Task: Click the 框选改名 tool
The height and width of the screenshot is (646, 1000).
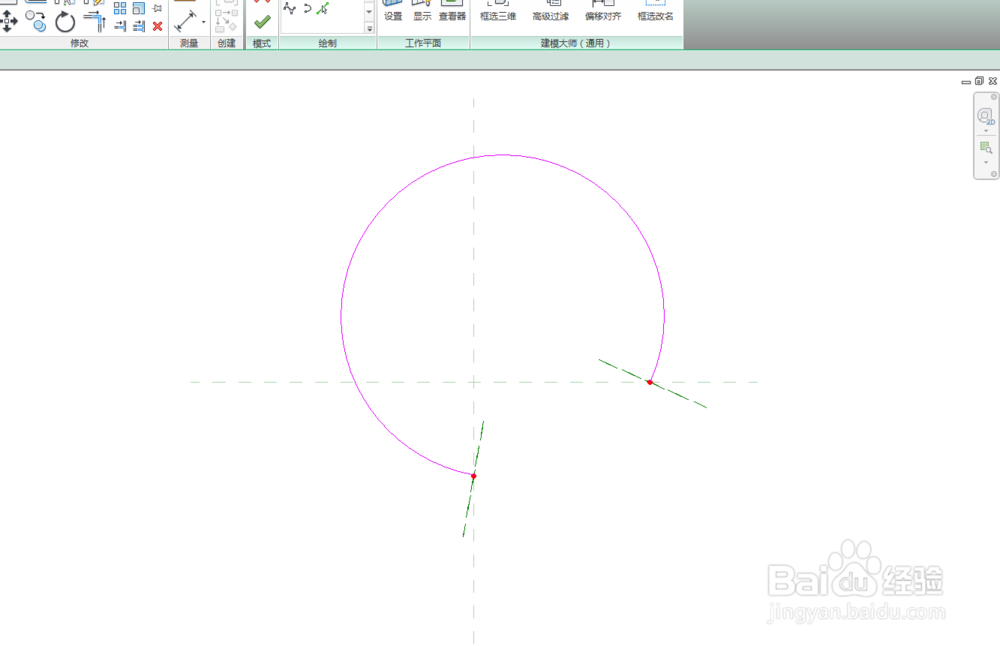Action: [x=655, y=11]
